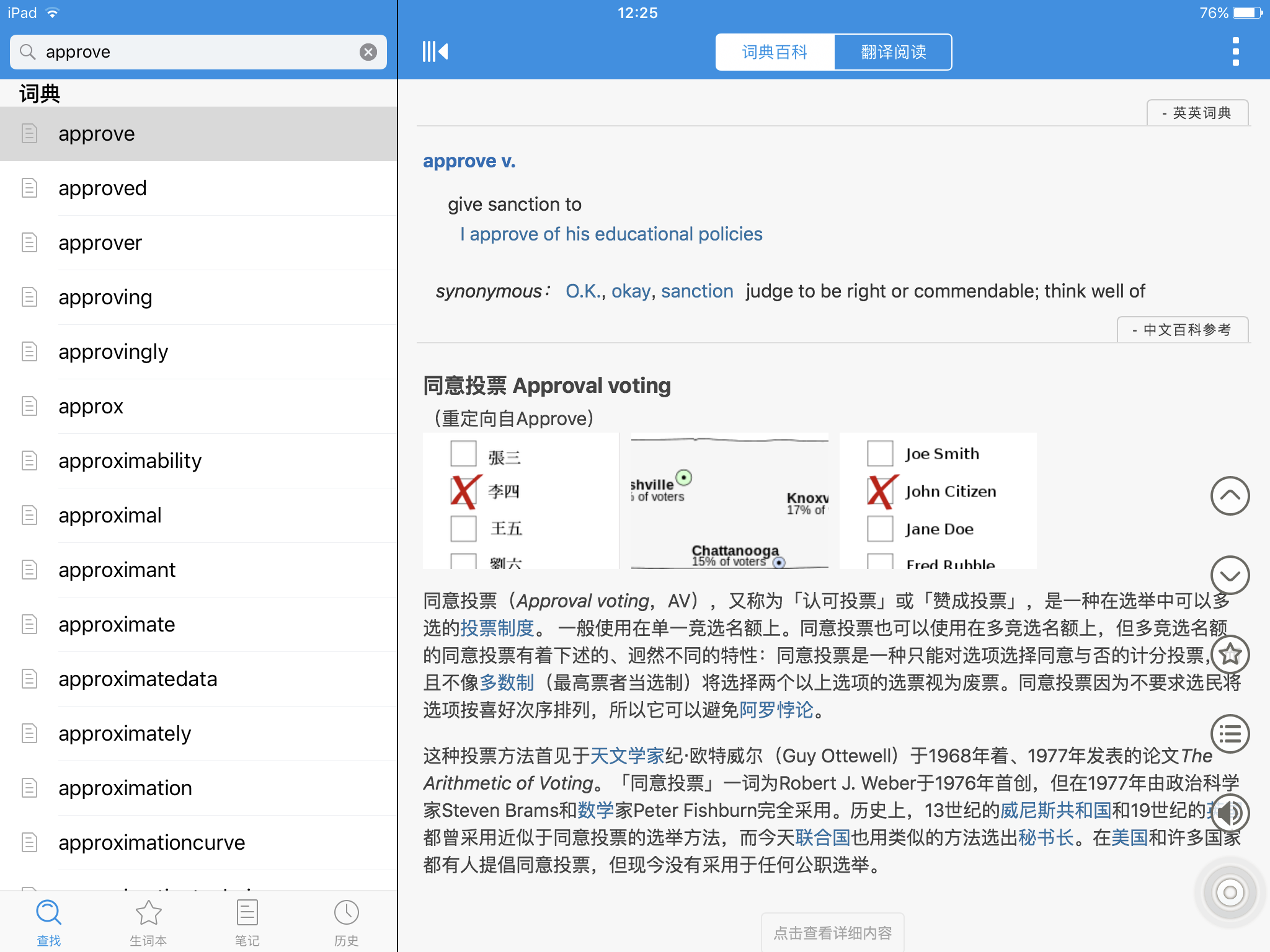Open the 投票制度 link
1270x952 pixels.
(497, 628)
